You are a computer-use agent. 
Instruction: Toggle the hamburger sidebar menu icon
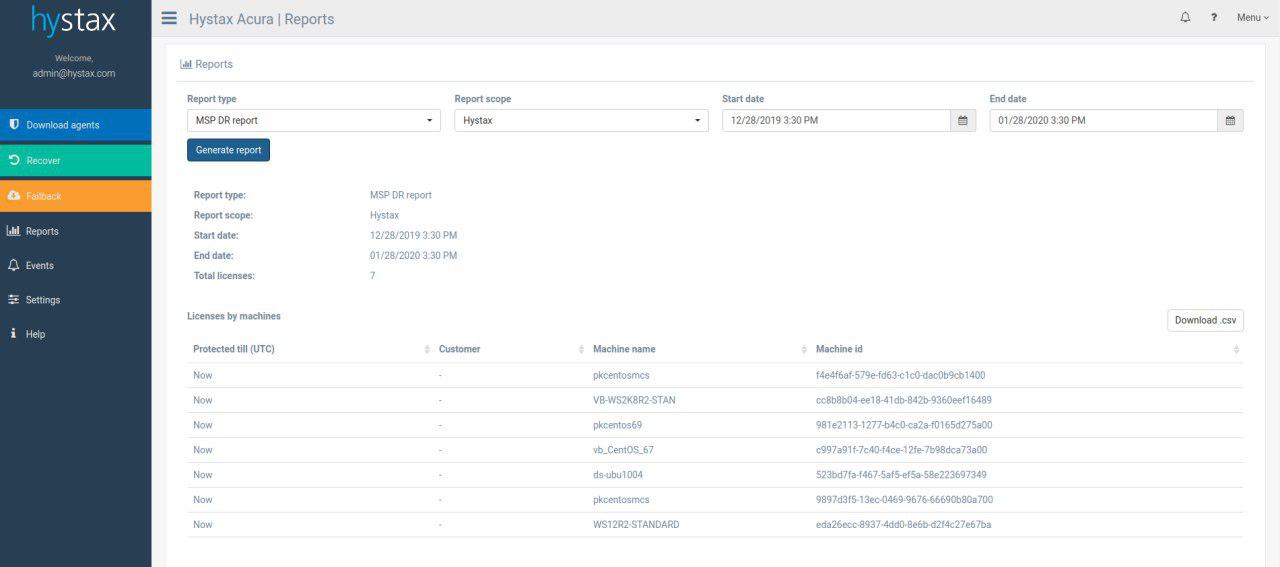(169, 18)
